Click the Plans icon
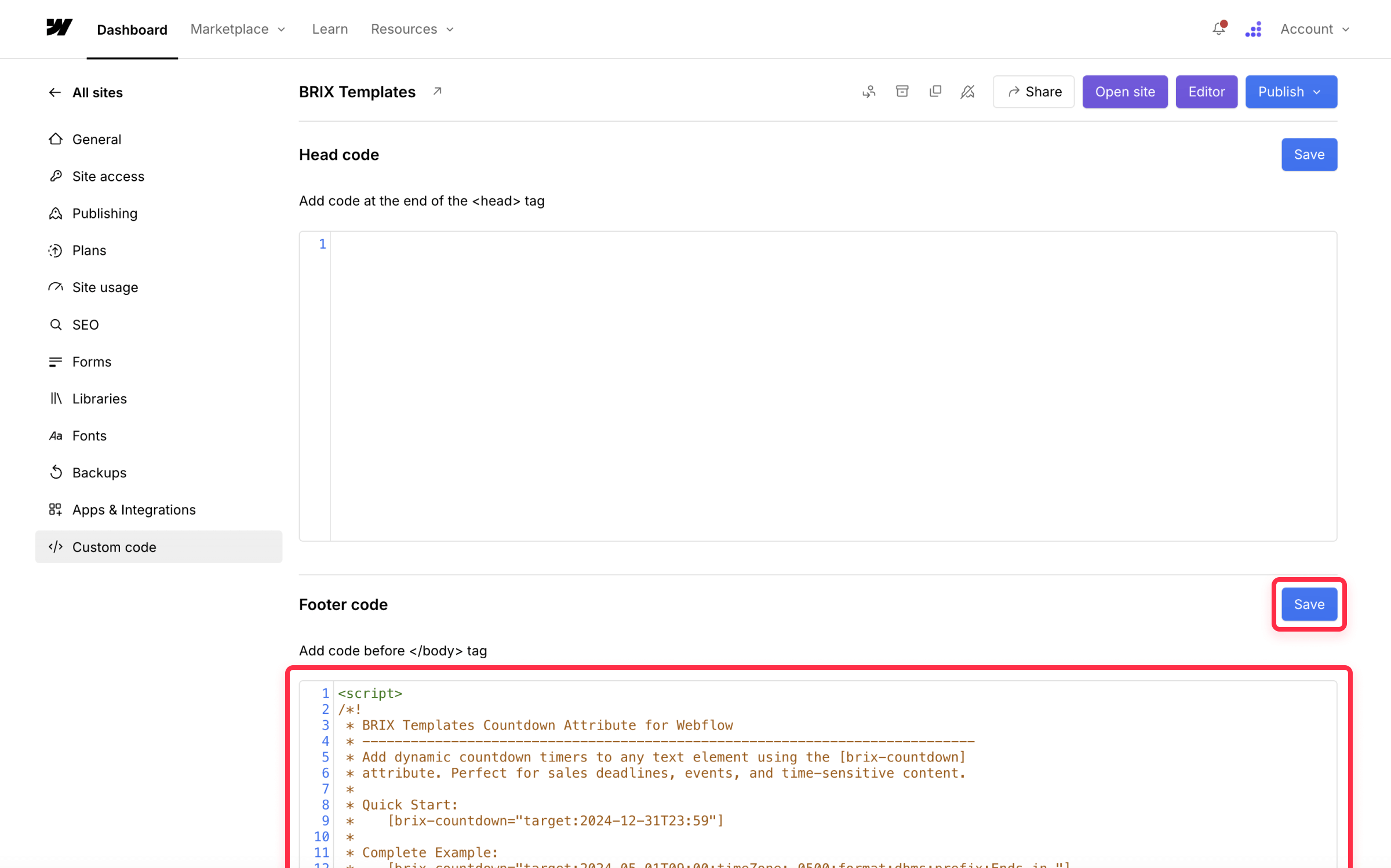 point(56,250)
